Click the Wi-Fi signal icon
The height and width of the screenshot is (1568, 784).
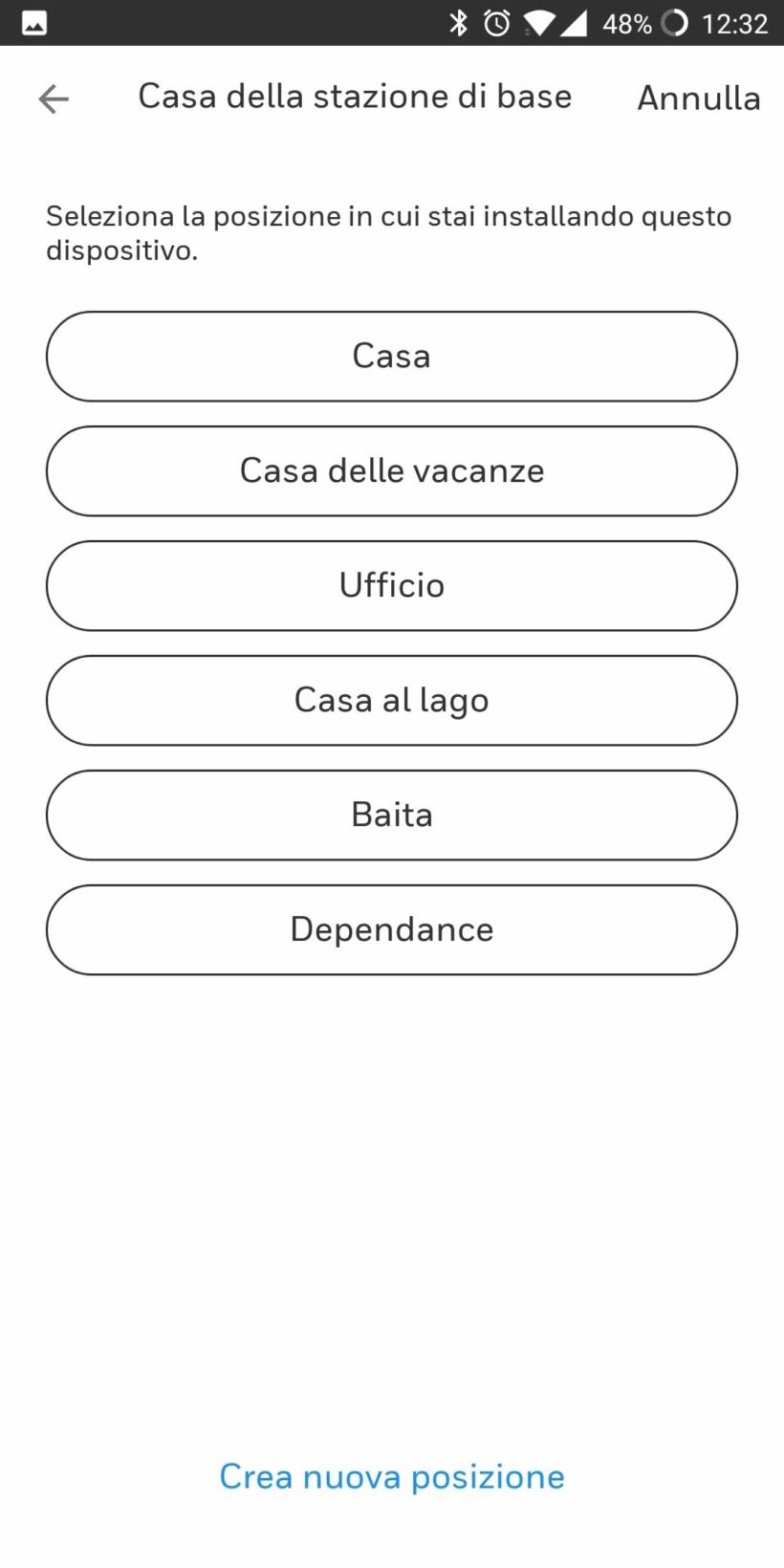[x=538, y=23]
